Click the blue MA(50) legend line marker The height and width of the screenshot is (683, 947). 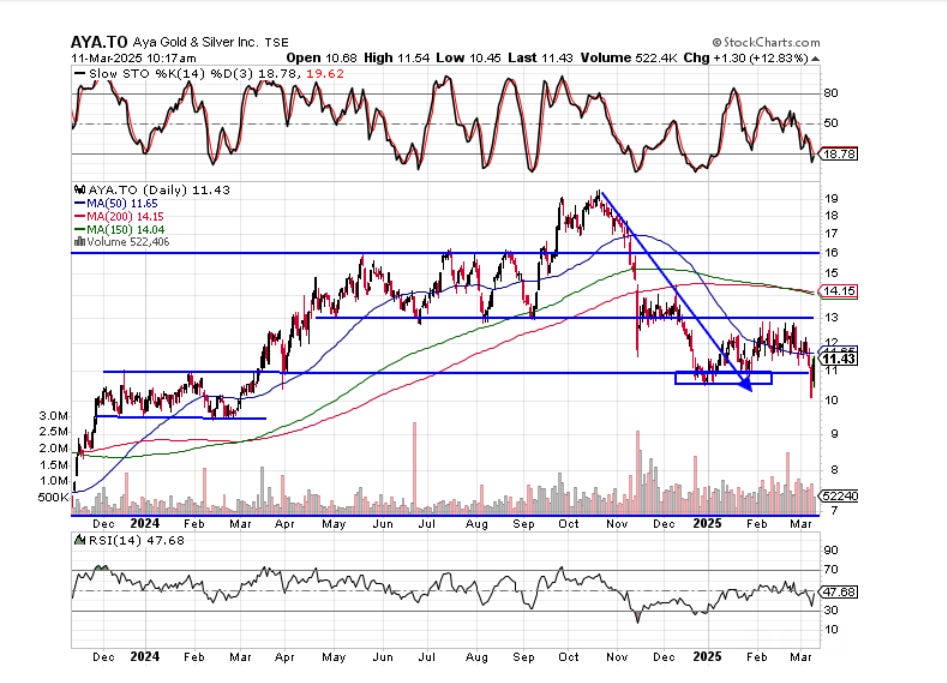point(80,204)
